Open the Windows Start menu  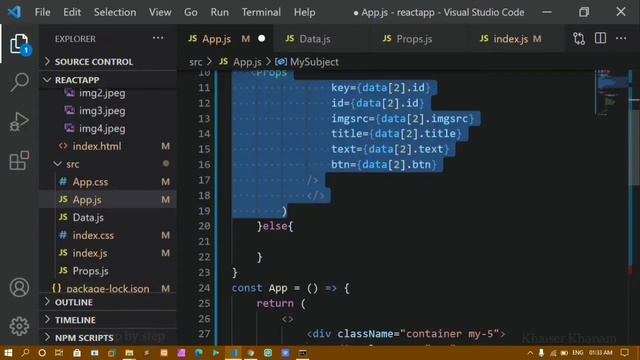pos(8,353)
